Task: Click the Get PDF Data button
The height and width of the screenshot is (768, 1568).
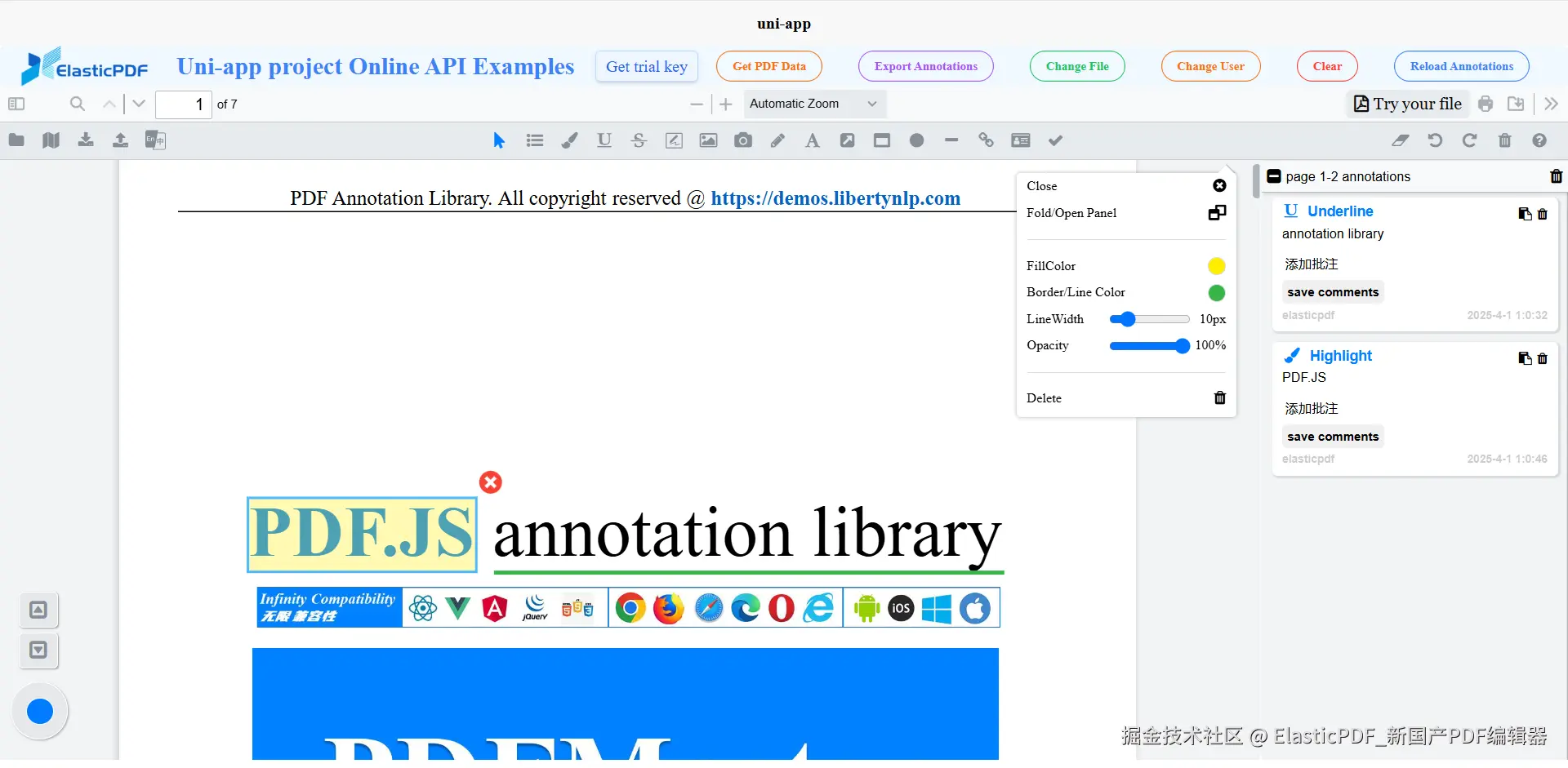Action: [769, 66]
